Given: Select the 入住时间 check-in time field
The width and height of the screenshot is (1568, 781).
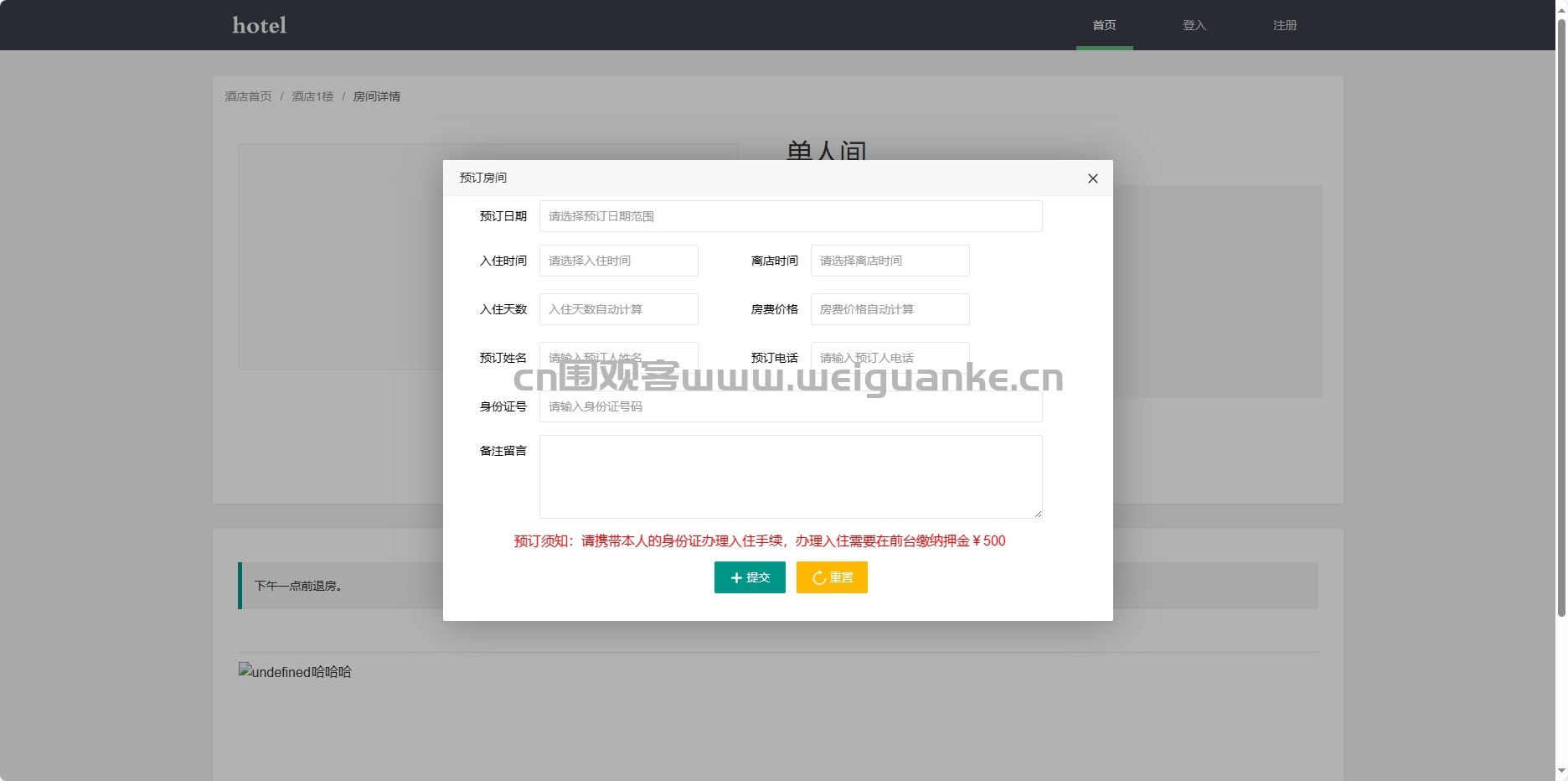Looking at the screenshot, I should pyautogui.click(x=619, y=261).
